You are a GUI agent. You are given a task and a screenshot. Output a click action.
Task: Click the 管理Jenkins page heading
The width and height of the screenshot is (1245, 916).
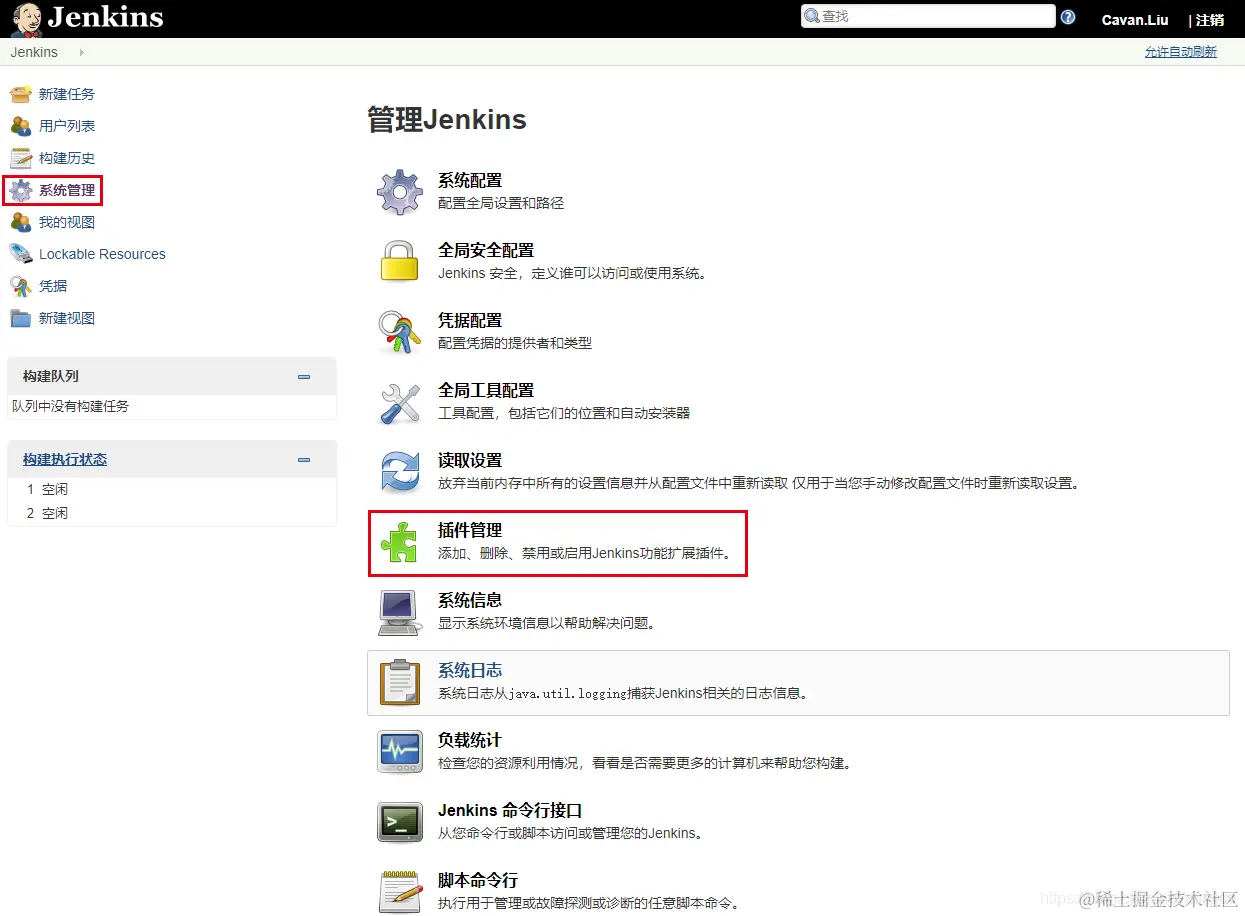447,120
